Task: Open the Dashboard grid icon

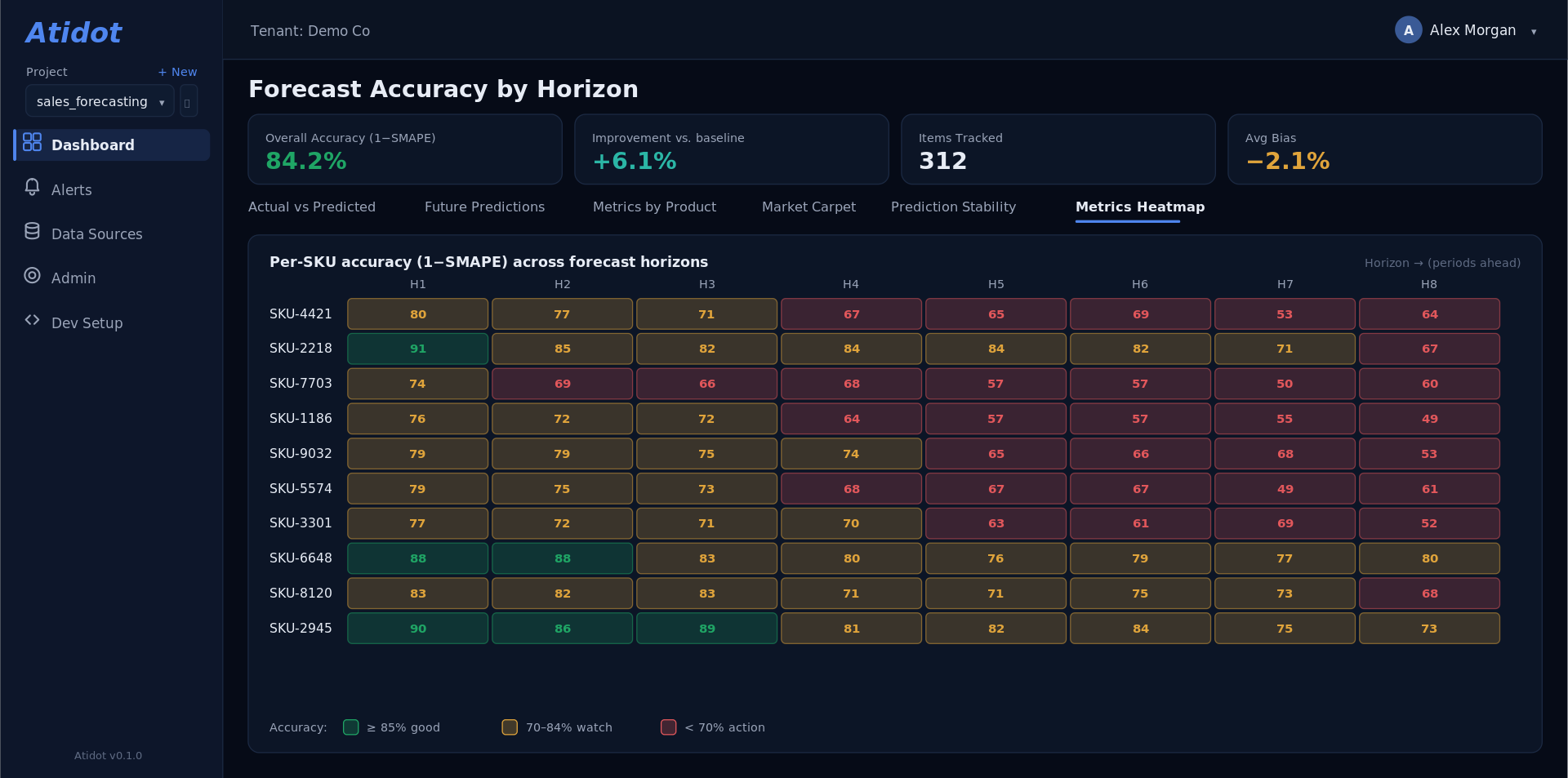Action: click(32, 142)
